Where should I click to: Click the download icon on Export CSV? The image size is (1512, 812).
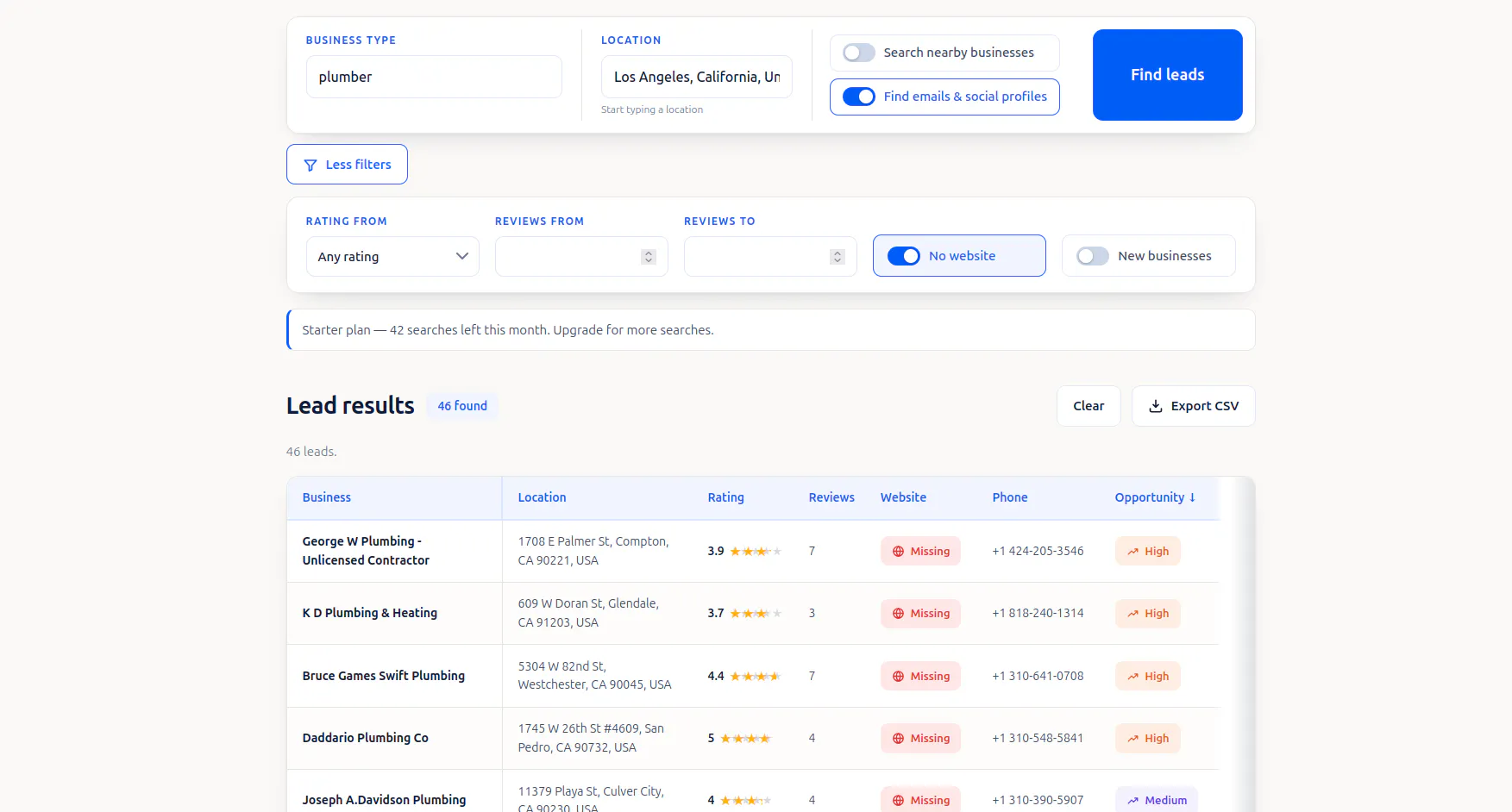click(1156, 406)
